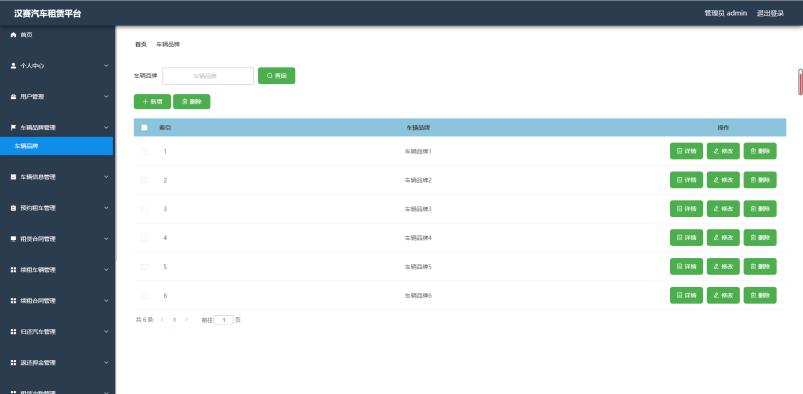Toggle the select-all checkbox in table header
The image size is (803, 394).
click(x=144, y=127)
